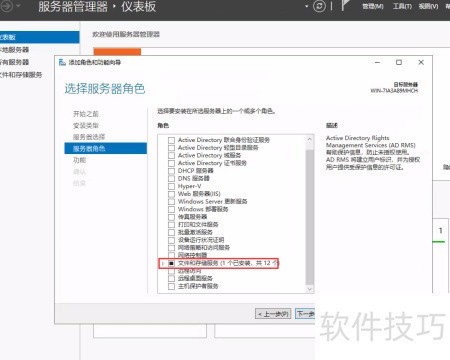This screenshot has width=450, height=360.
Task: Click the 下一步 next button
Action: tap(305, 314)
